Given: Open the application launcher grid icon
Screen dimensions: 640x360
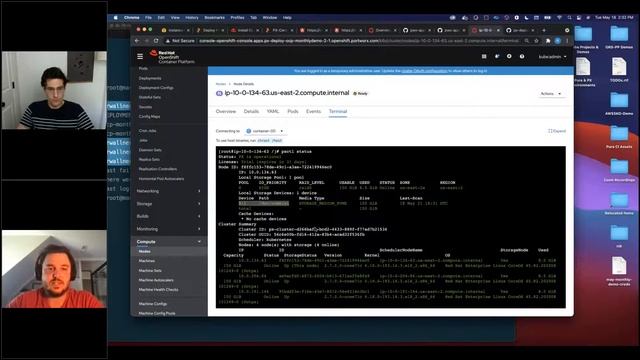Looking at the screenshot, I should click(x=484, y=56).
